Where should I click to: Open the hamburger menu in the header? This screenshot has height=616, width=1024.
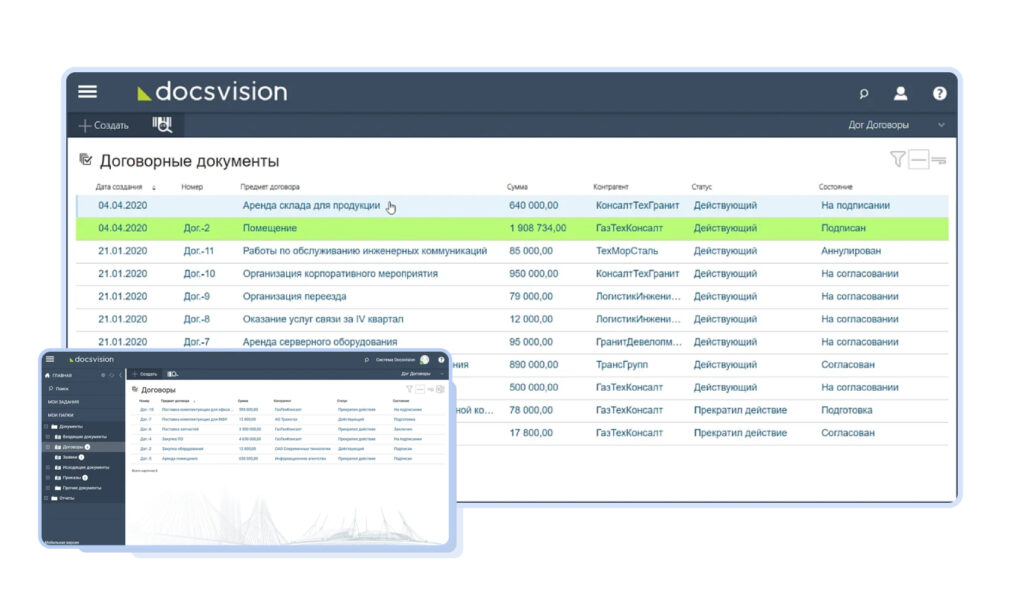click(88, 92)
